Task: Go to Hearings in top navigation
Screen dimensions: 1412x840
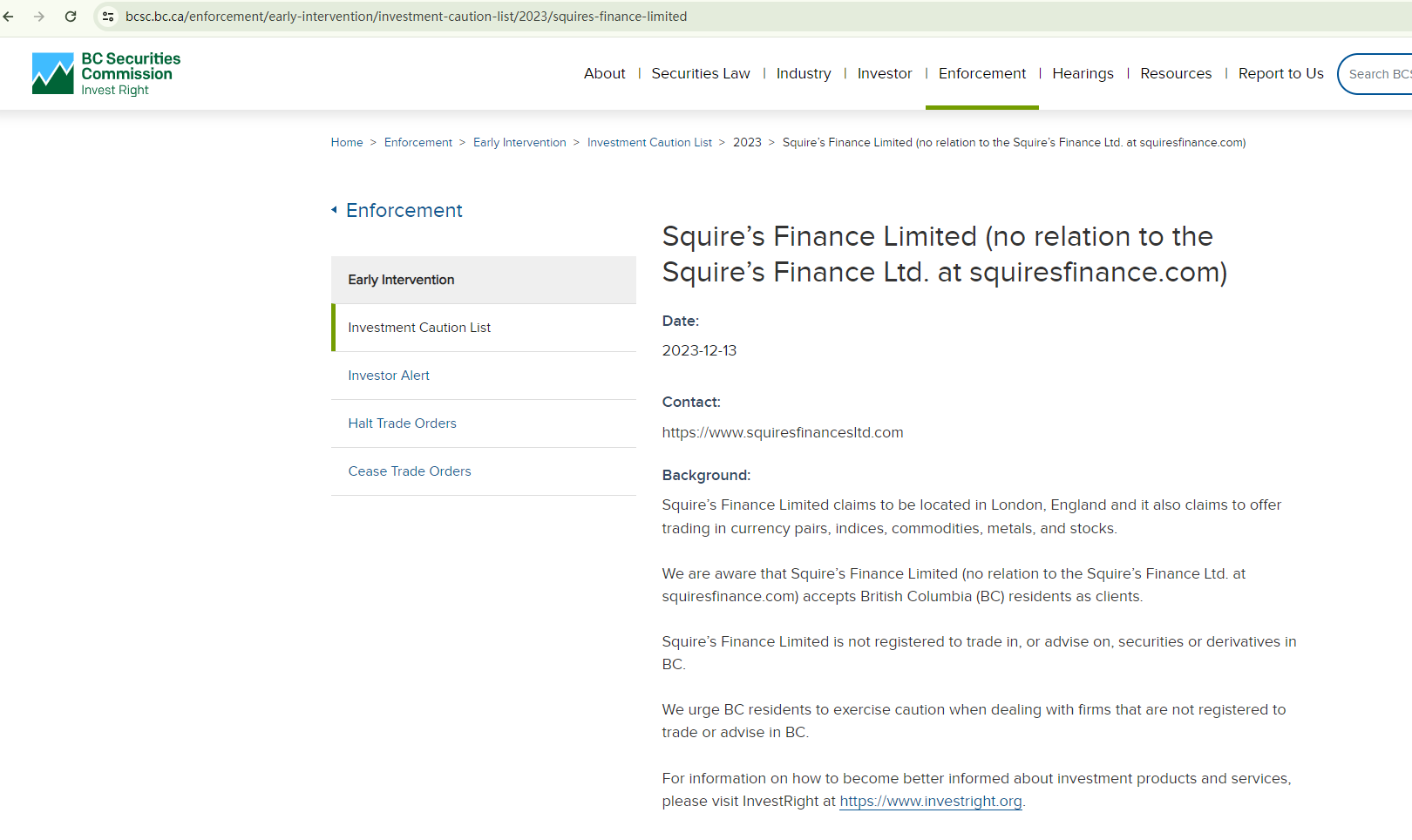Action: tap(1083, 74)
